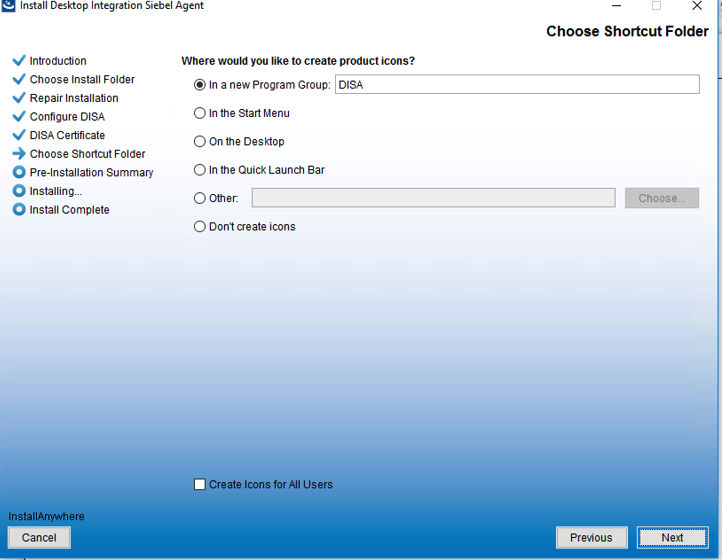Click the arrow icon beside Choose Shortcut Folder
The height and width of the screenshot is (560, 722).
[x=19, y=153]
